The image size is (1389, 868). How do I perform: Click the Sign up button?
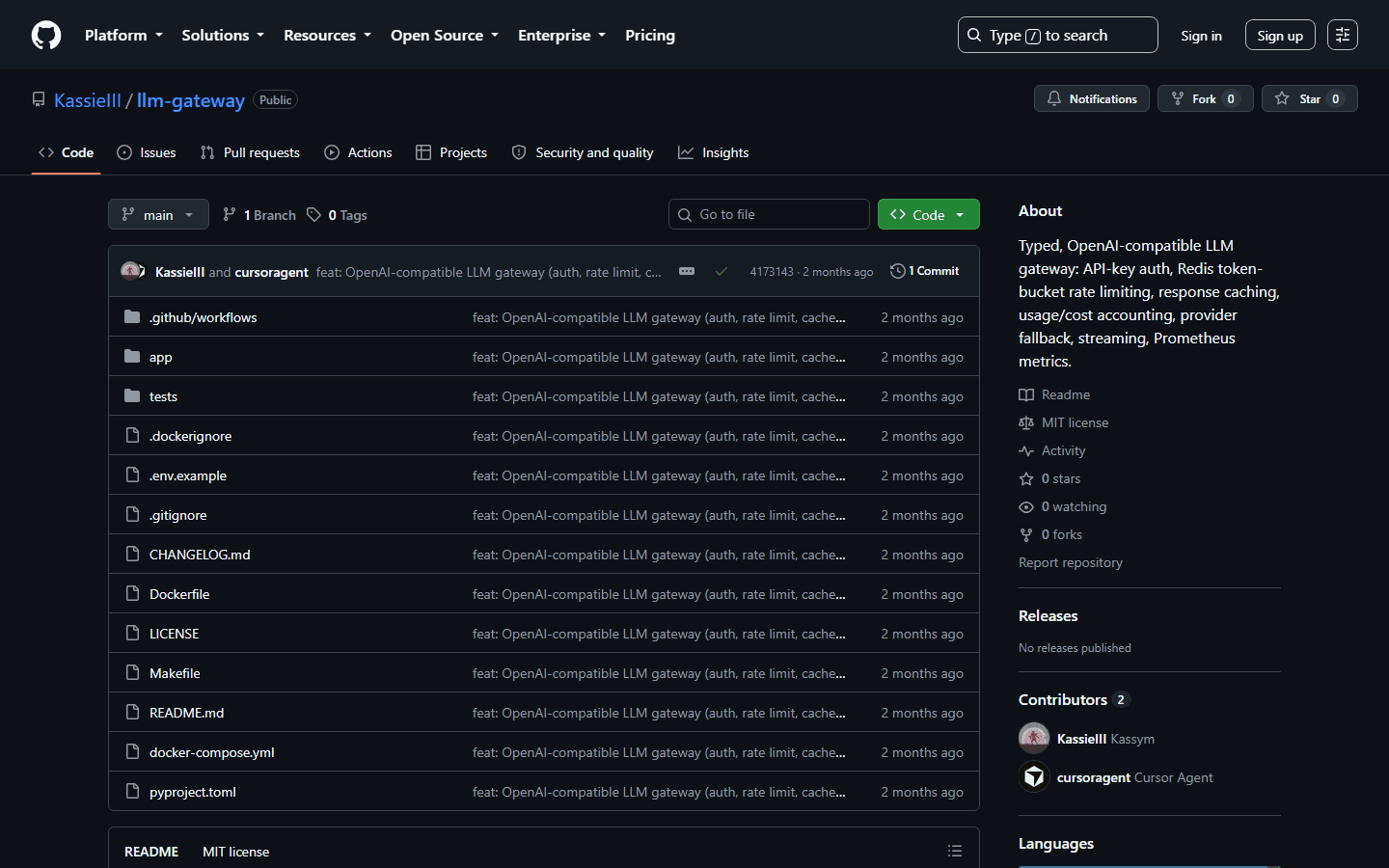1280,36
